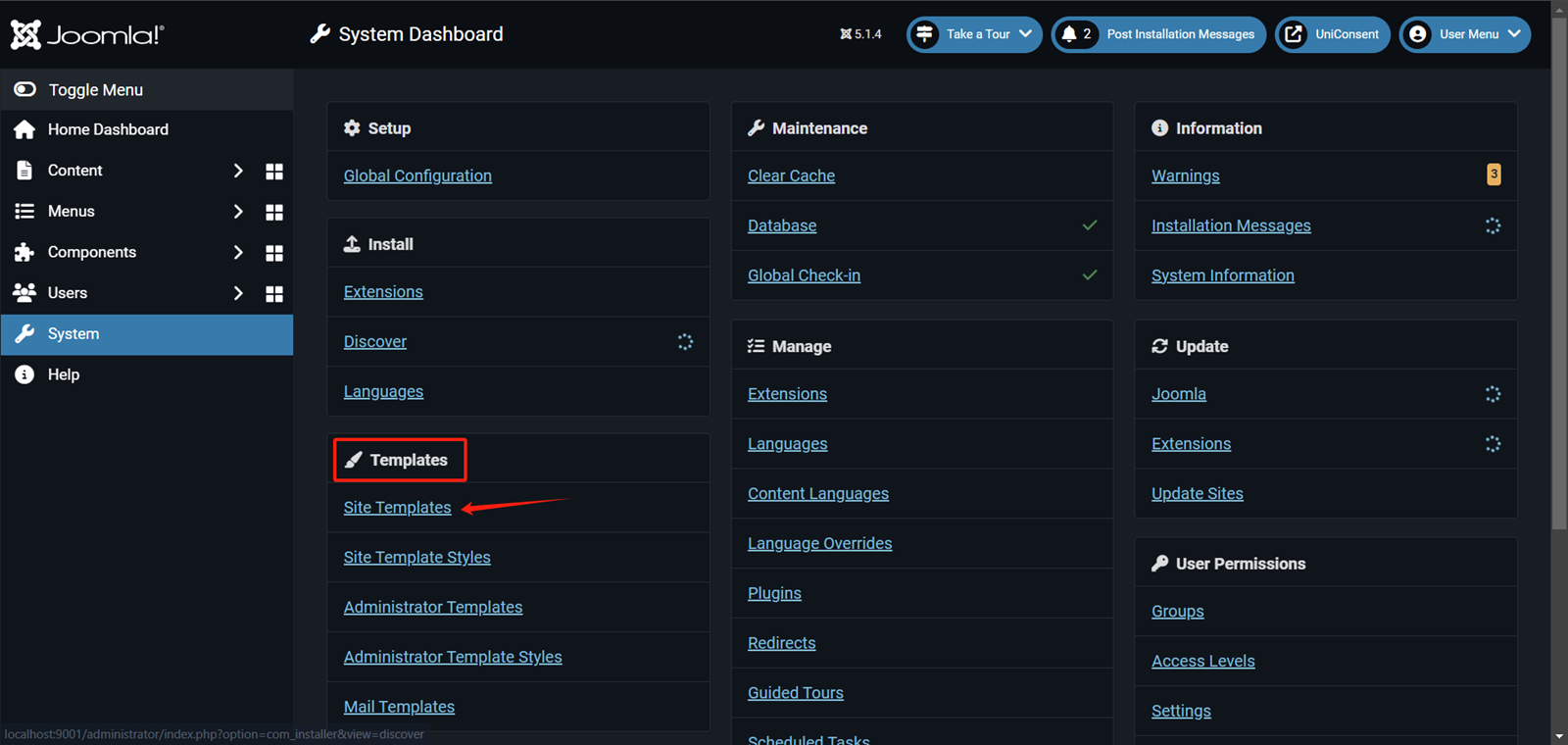Viewport: 1568px width, 745px height.
Task: Open the Menus sidebar menu
Action: (x=71, y=212)
